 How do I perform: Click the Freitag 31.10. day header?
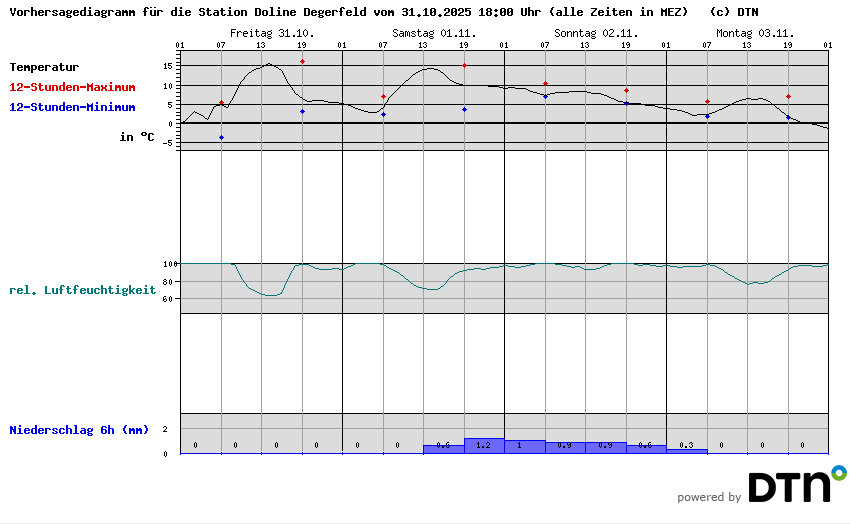point(272,33)
